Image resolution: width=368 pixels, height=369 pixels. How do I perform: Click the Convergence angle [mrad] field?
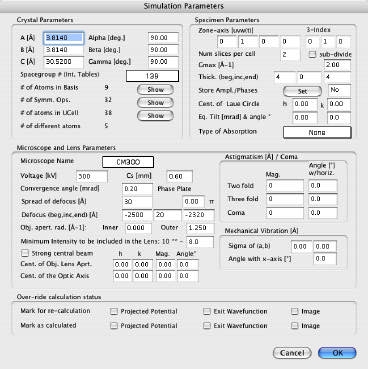[x=137, y=189]
